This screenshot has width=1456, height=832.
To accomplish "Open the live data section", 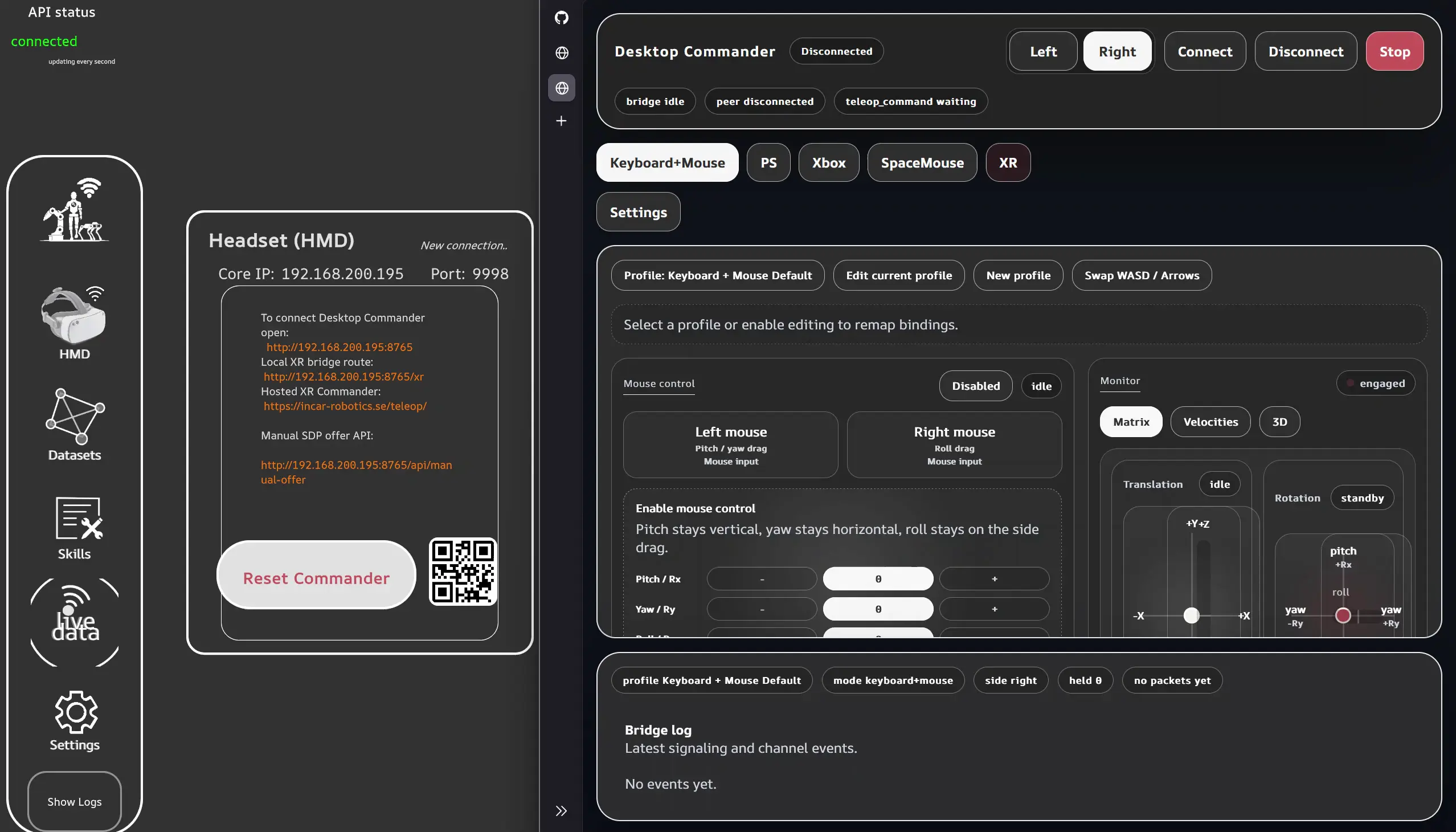I will (x=74, y=622).
